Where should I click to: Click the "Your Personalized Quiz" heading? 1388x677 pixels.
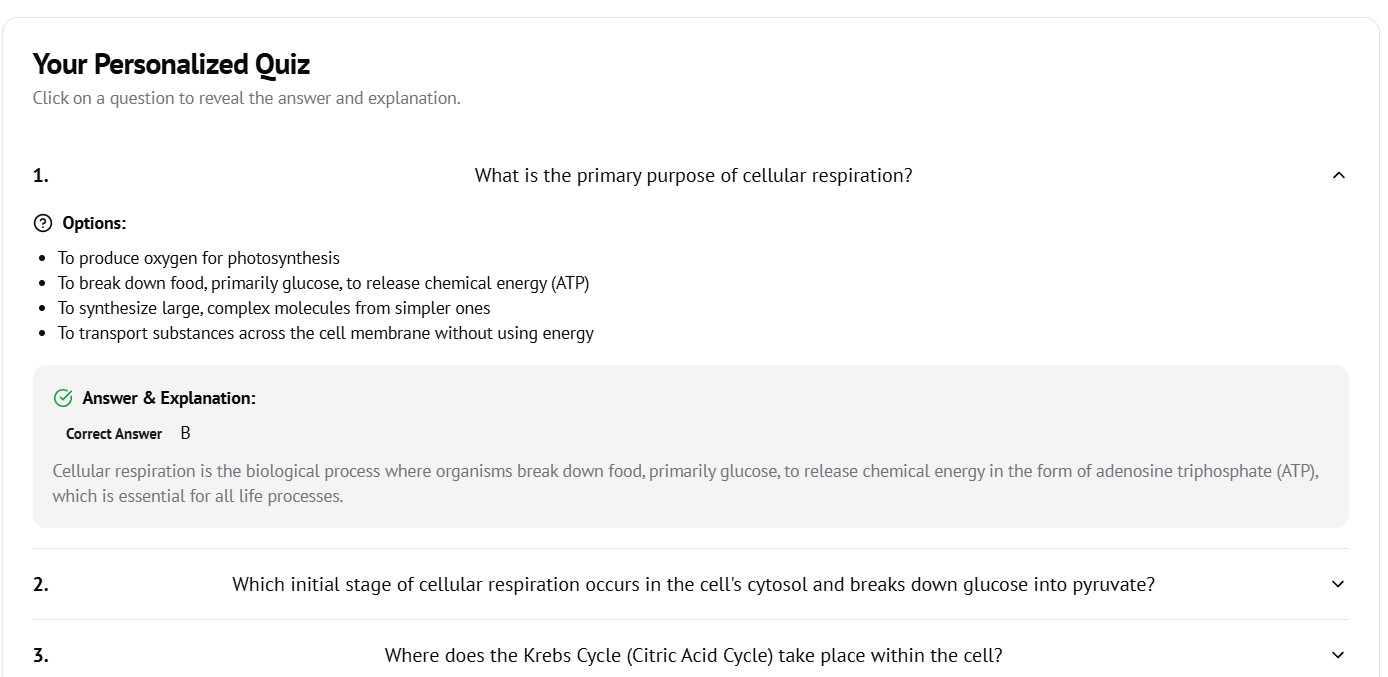[171, 65]
